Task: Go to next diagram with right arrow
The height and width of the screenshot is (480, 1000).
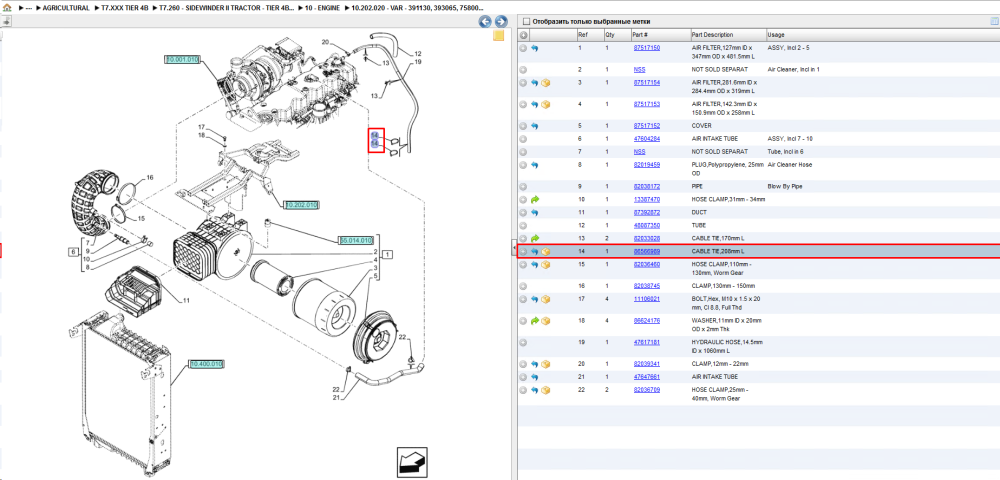Action: [501, 22]
